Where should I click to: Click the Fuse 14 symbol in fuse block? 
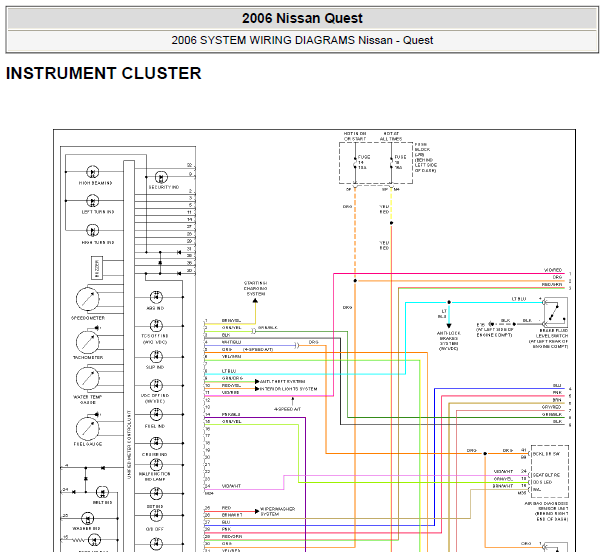pos(355,163)
